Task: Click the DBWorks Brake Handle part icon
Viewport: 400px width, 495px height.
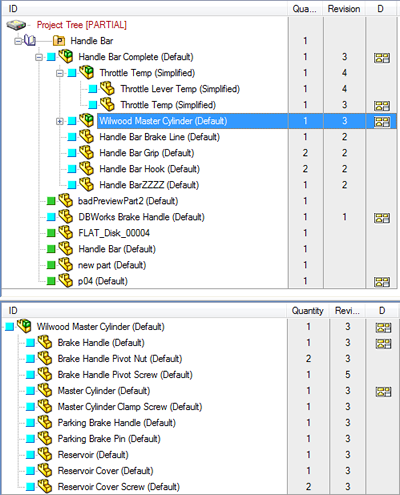Action: (x=66, y=217)
